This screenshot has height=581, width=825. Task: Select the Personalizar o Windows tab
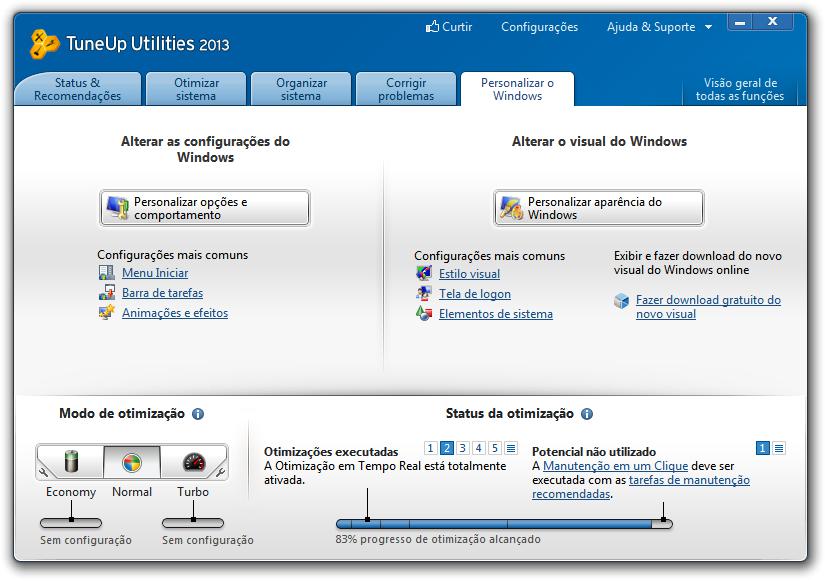[x=517, y=89]
